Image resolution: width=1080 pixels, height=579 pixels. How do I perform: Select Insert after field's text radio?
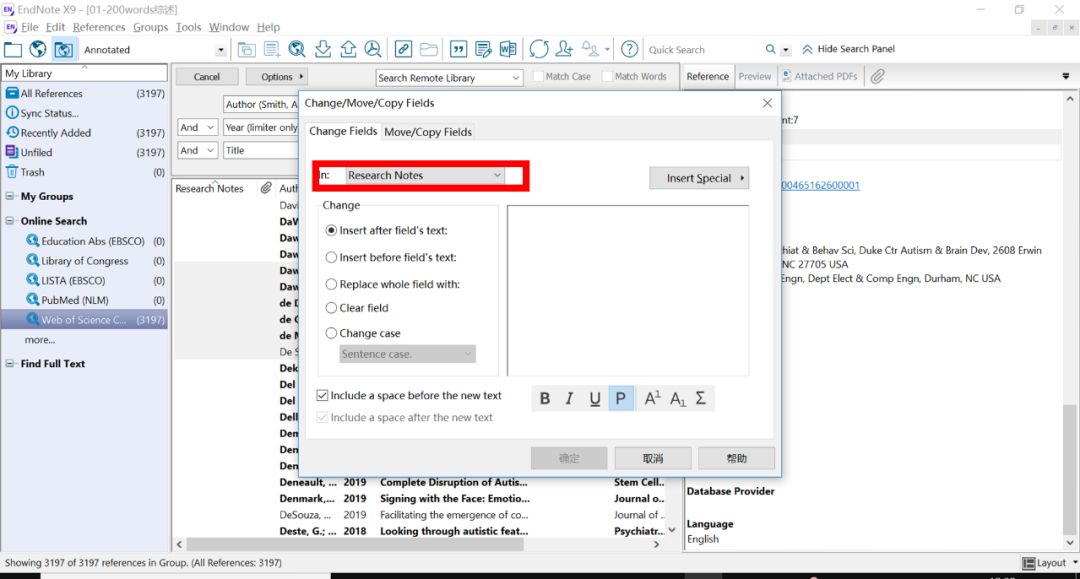pyautogui.click(x=331, y=231)
